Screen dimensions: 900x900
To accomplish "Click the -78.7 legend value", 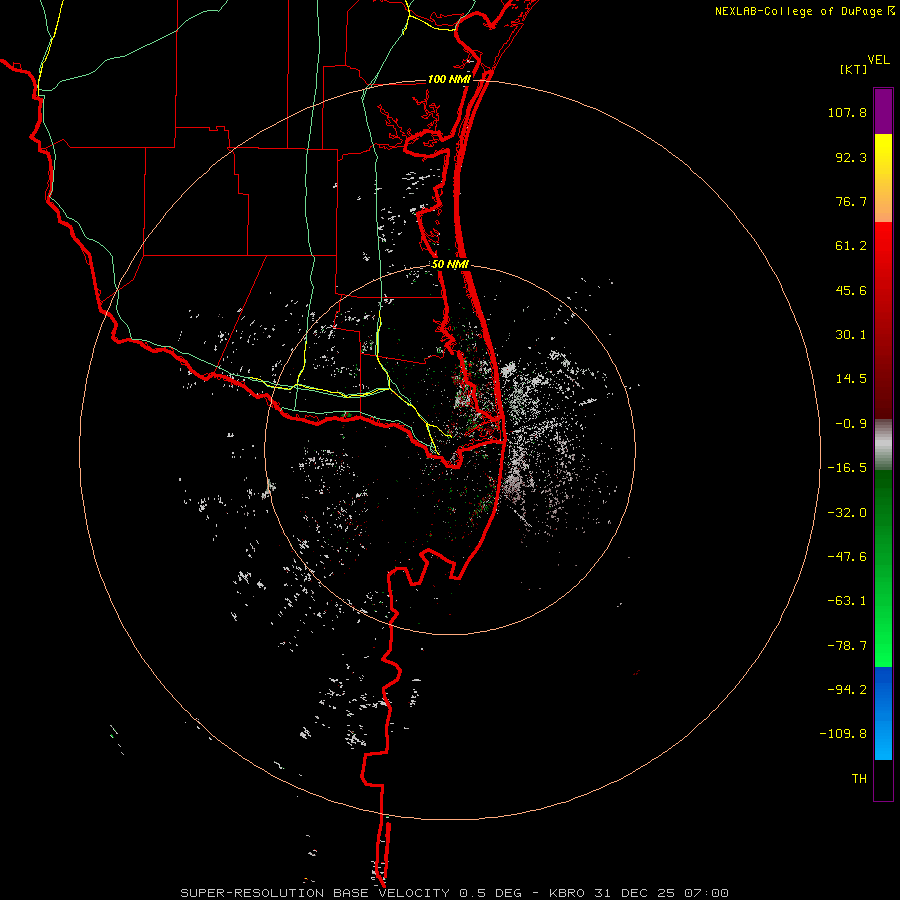I will (847, 646).
